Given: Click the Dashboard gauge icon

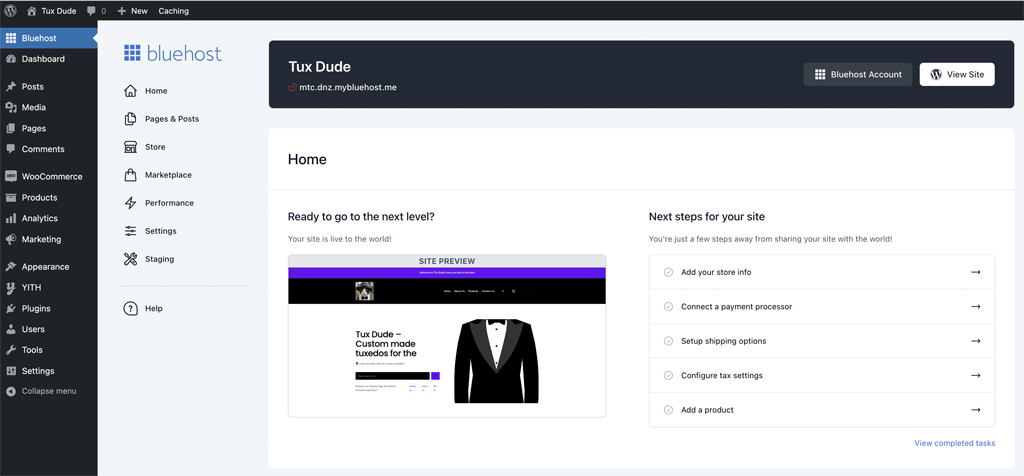Looking at the screenshot, I should coord(10,59).
